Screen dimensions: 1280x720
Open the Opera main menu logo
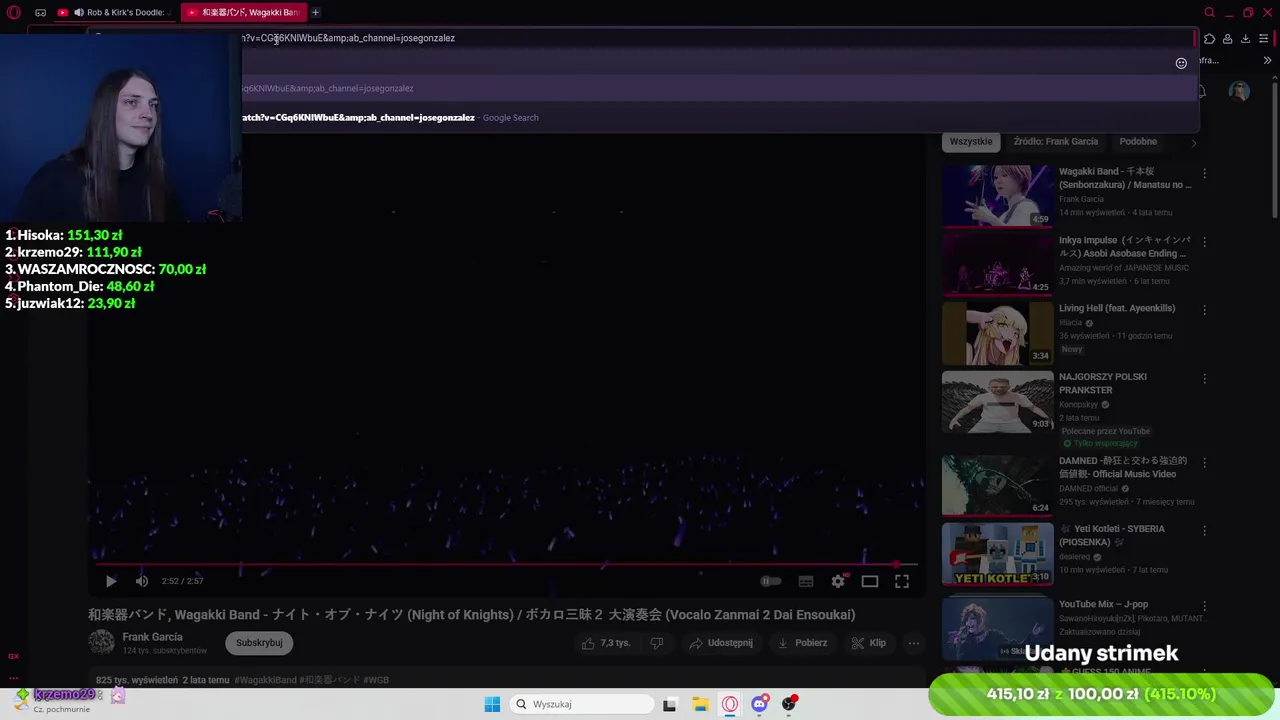point(14,13)
